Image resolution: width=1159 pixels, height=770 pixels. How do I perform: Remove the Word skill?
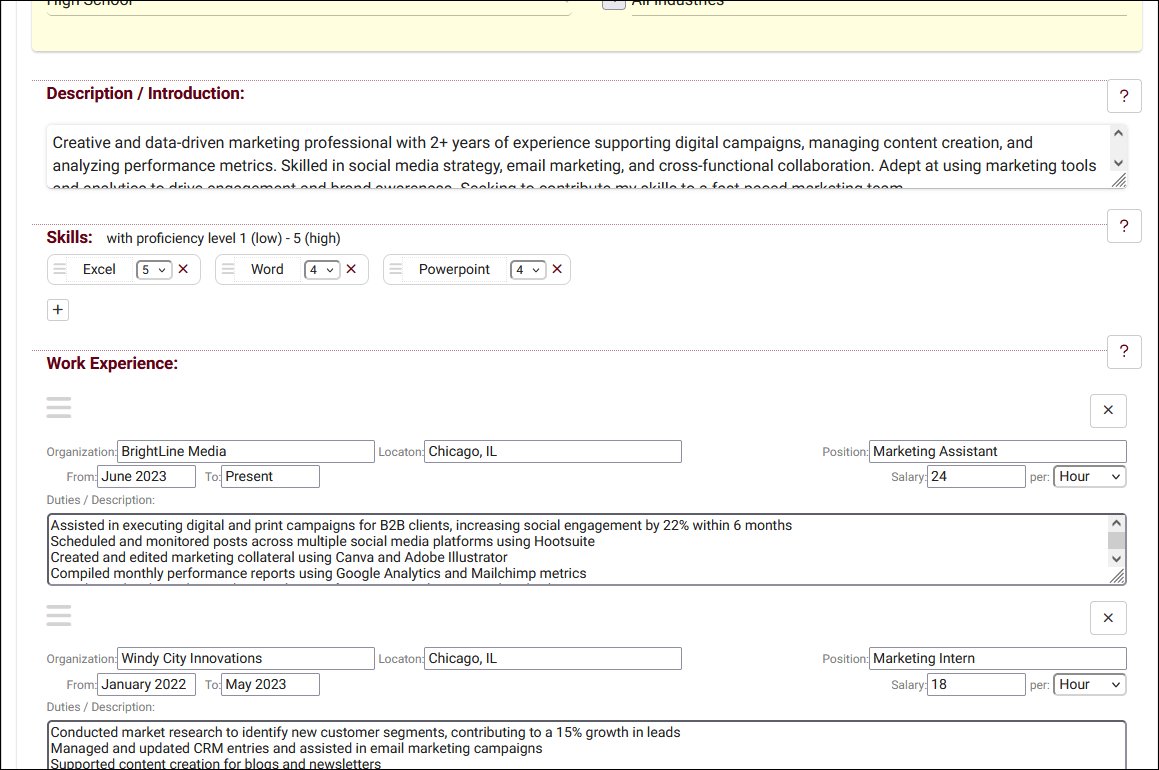(x=351, y=269)
